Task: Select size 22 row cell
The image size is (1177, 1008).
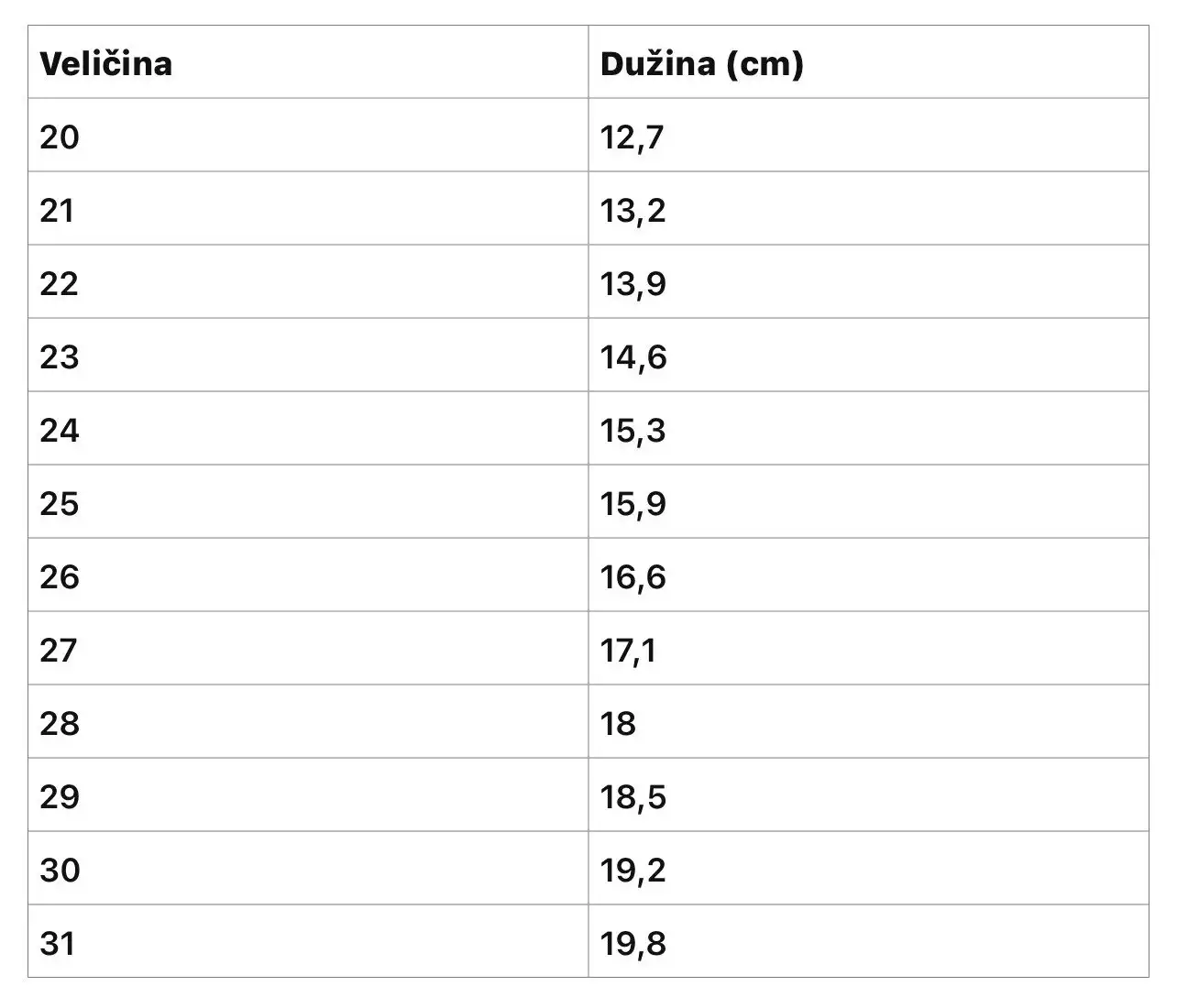Action: click(x=60, y=283)
